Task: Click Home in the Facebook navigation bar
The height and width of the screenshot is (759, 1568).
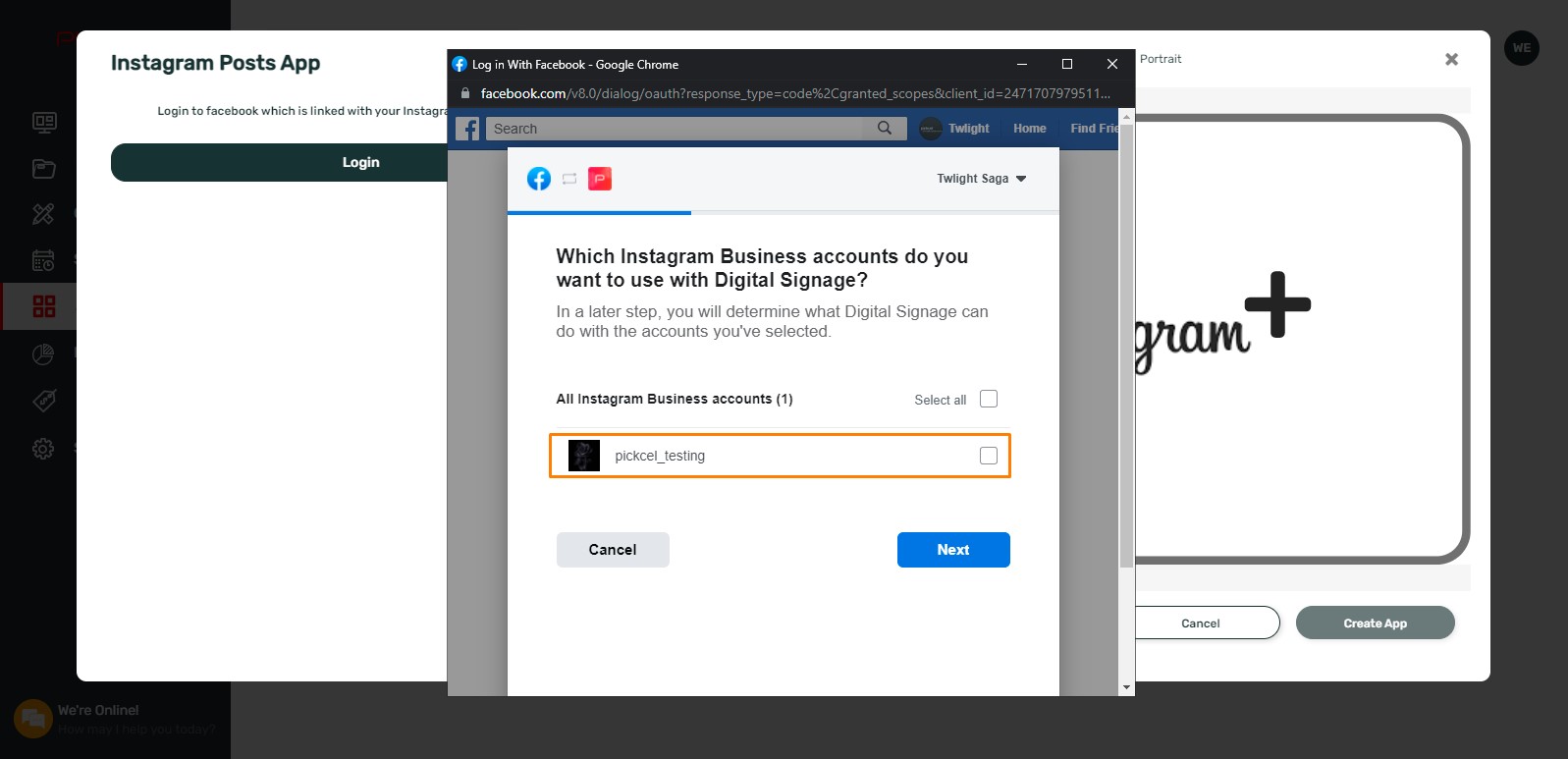Action: point(1030,129)
